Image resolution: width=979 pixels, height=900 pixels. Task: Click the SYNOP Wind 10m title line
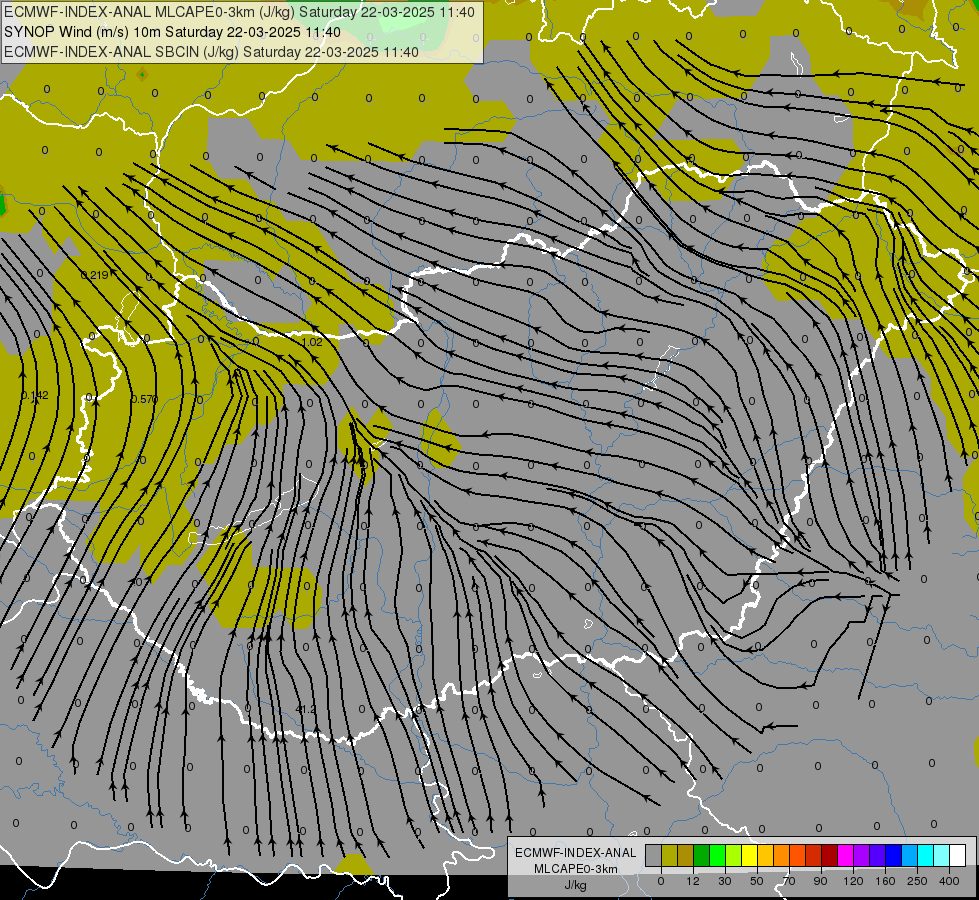coord(172,32)
